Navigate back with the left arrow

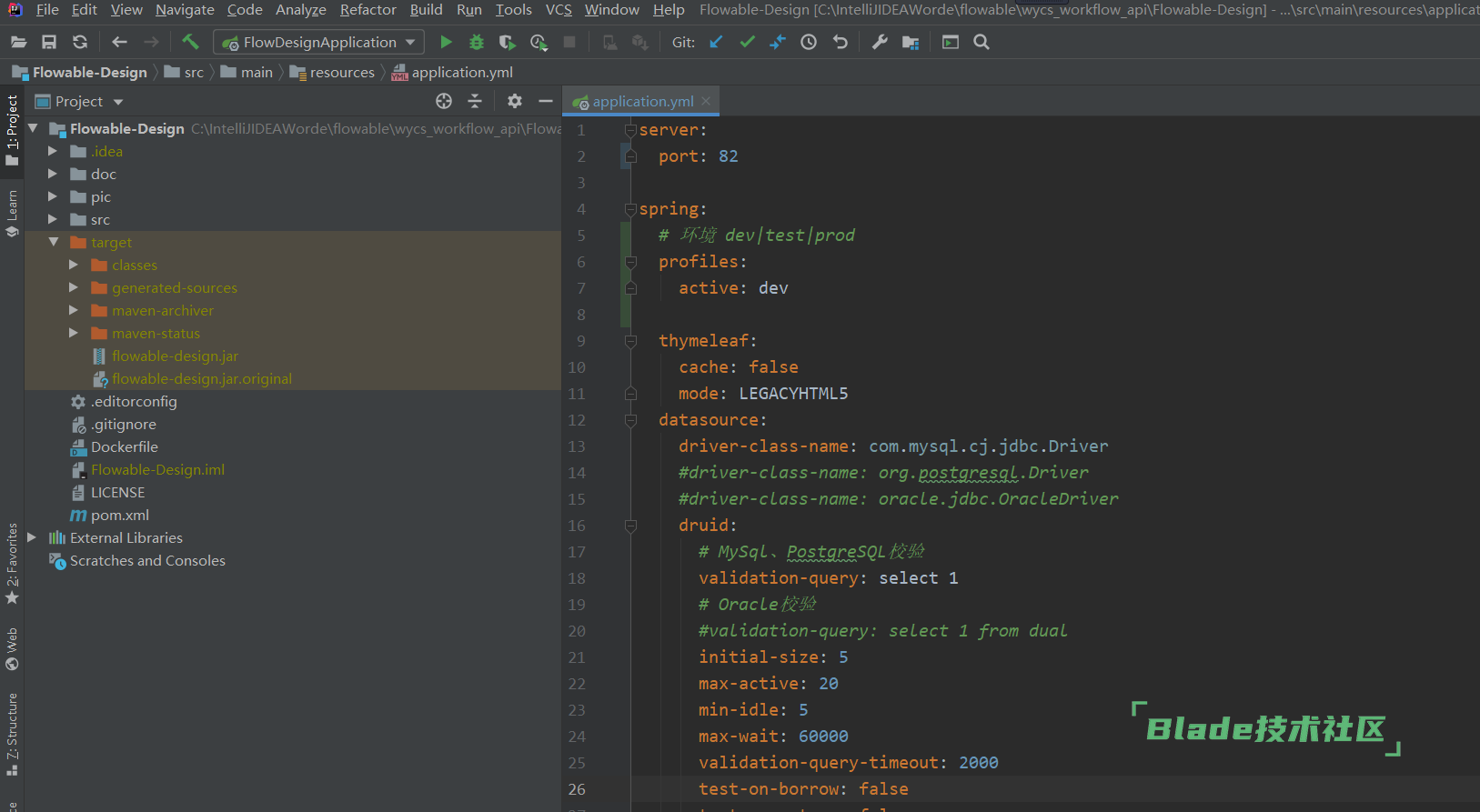[x=119, y=42]
